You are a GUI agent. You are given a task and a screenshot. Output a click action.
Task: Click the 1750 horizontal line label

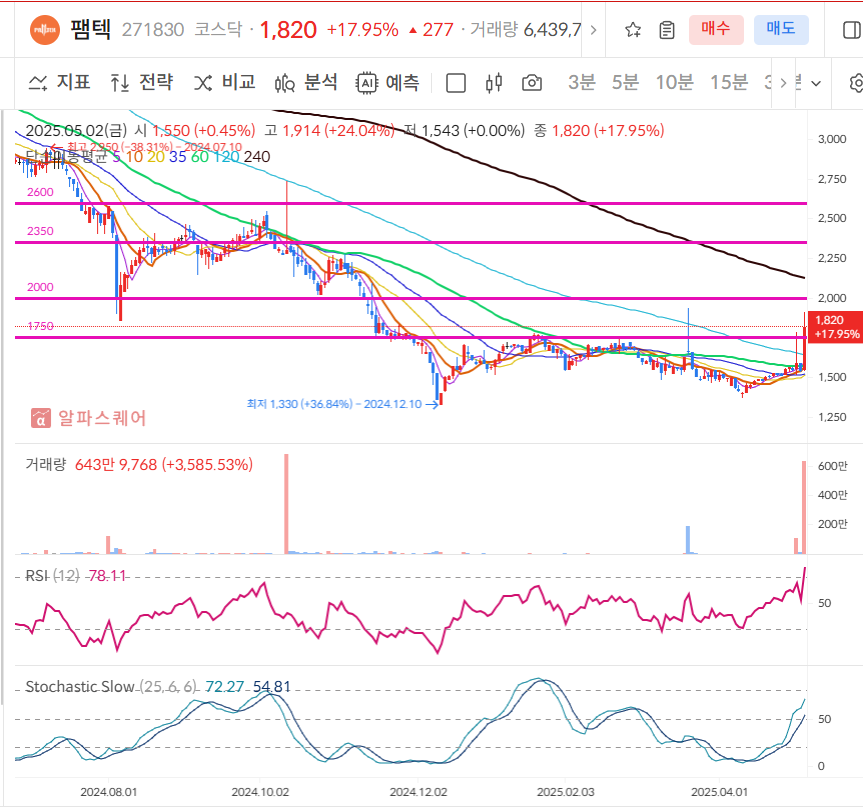[40, 326]
